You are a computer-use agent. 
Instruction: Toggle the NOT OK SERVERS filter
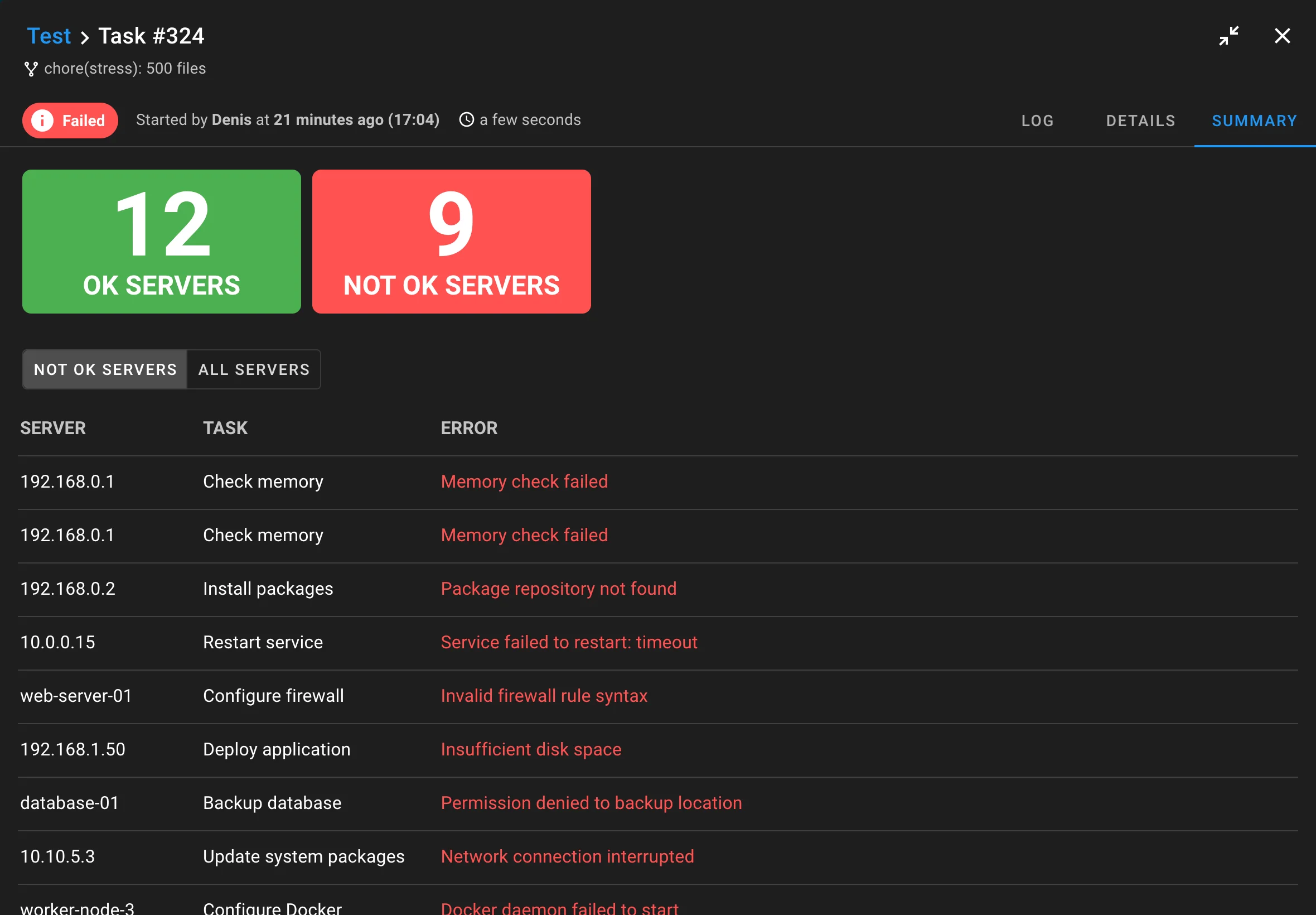click(x=105, y=369)
